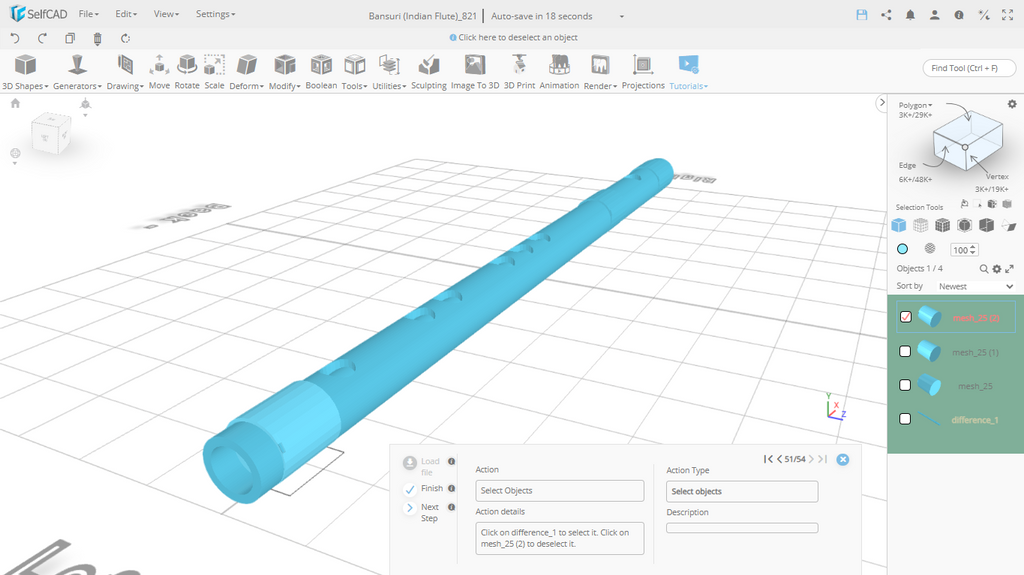Image resolution: width=1024 pixels, height=575 pixels.
Task: Uncheck the mesh_25 (2) checkbox
Action: (906, 317)
